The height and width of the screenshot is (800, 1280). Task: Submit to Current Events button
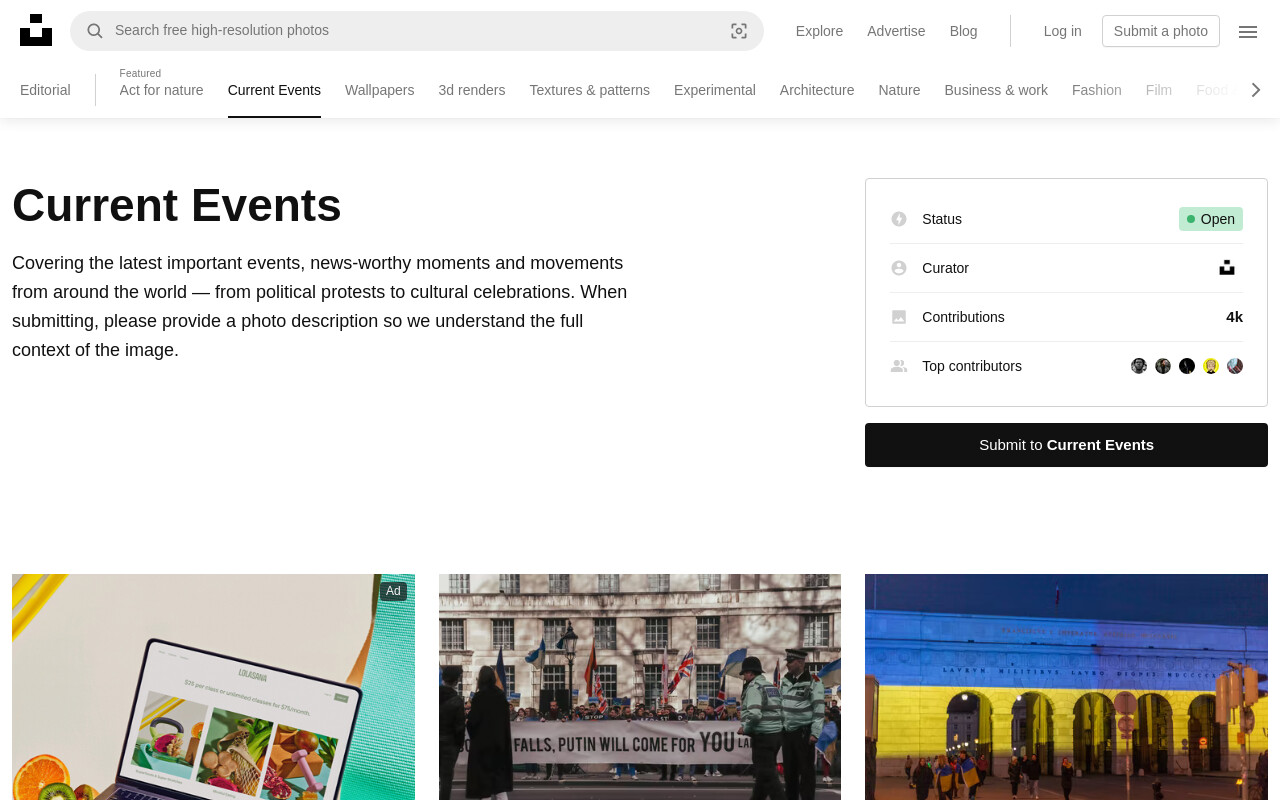[x=1066, y=445]
